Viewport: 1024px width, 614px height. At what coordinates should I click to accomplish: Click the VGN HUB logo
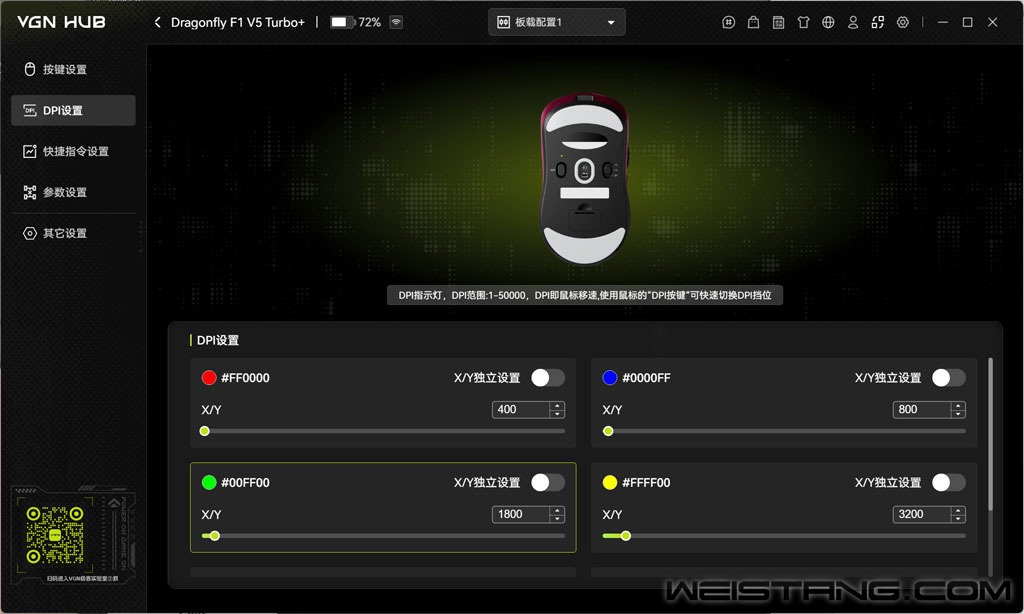pos(61,22)
